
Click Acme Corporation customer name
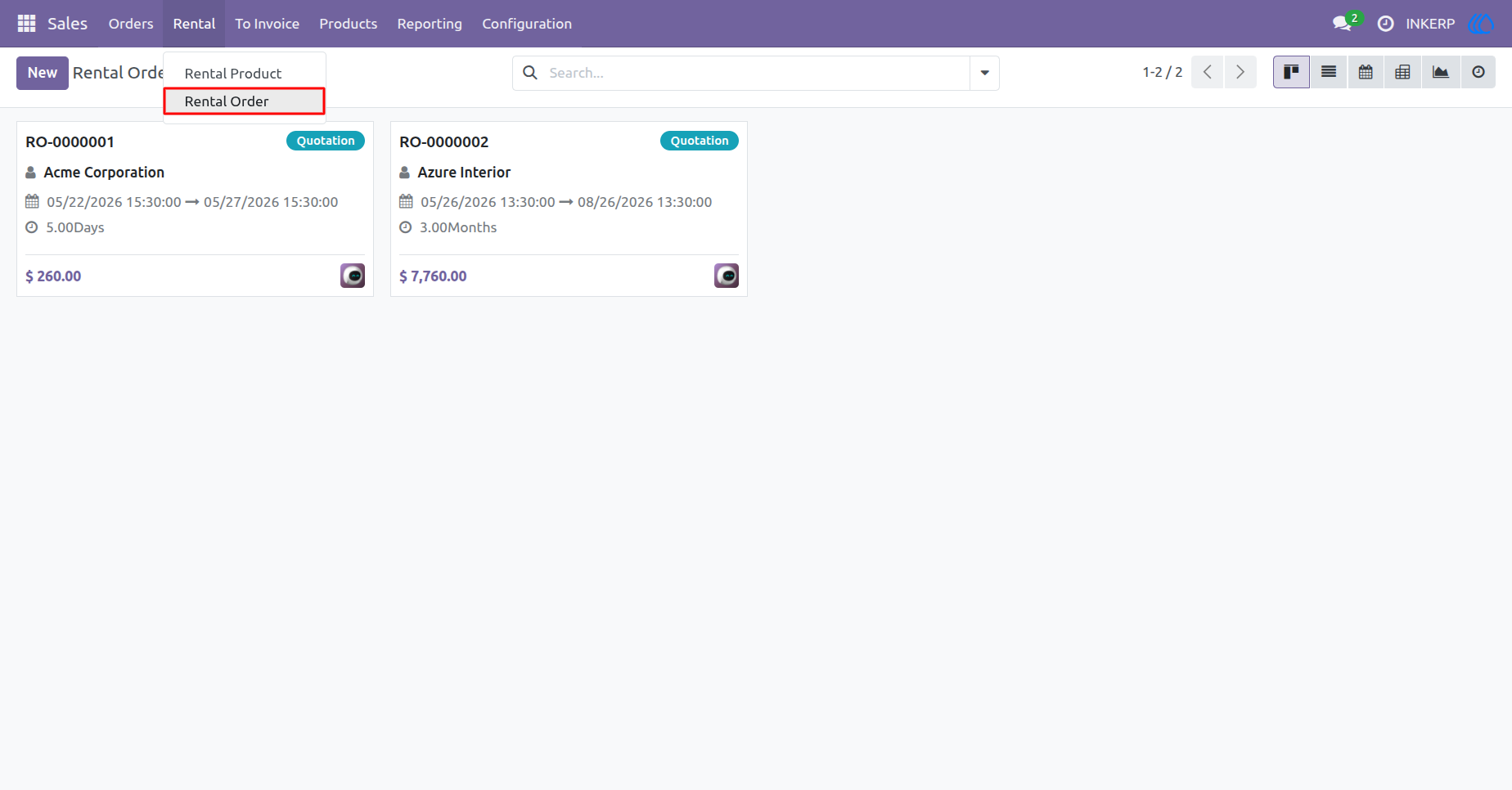pos(104,173)
